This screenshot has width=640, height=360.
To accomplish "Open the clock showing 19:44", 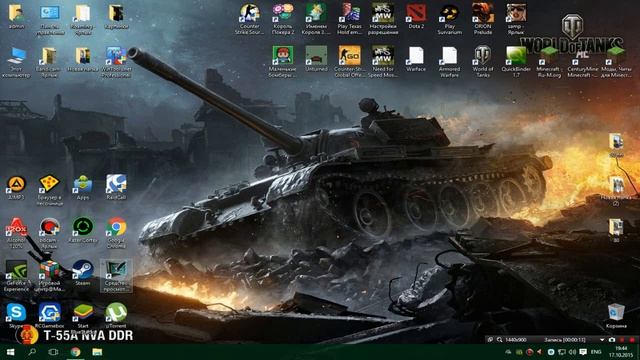I will coord(621,352).
